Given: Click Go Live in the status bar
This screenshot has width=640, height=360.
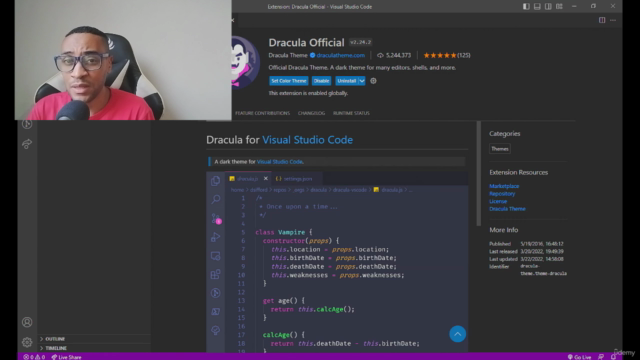Looking at the screenshot, I should point(579,357).
